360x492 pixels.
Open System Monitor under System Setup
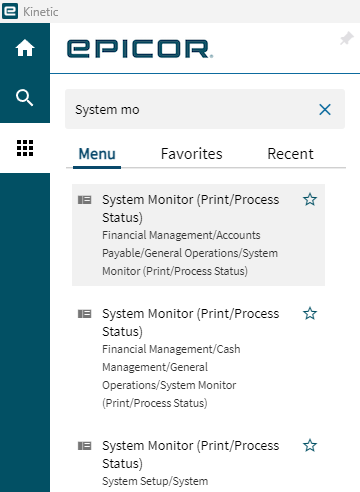[x=198, y=462]
